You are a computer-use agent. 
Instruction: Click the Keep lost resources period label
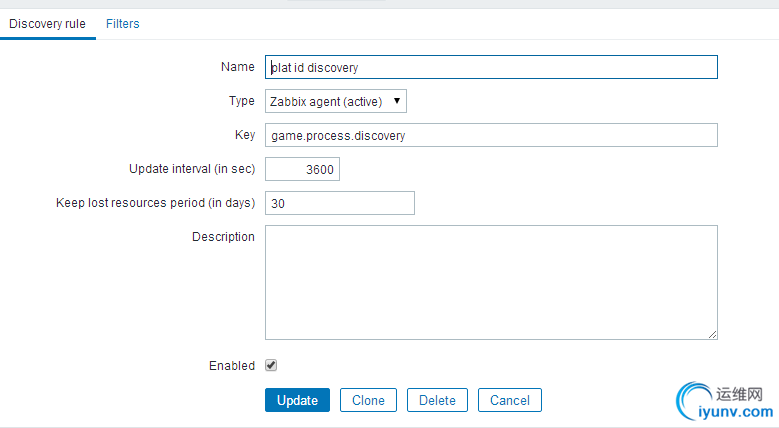point(156,203)
